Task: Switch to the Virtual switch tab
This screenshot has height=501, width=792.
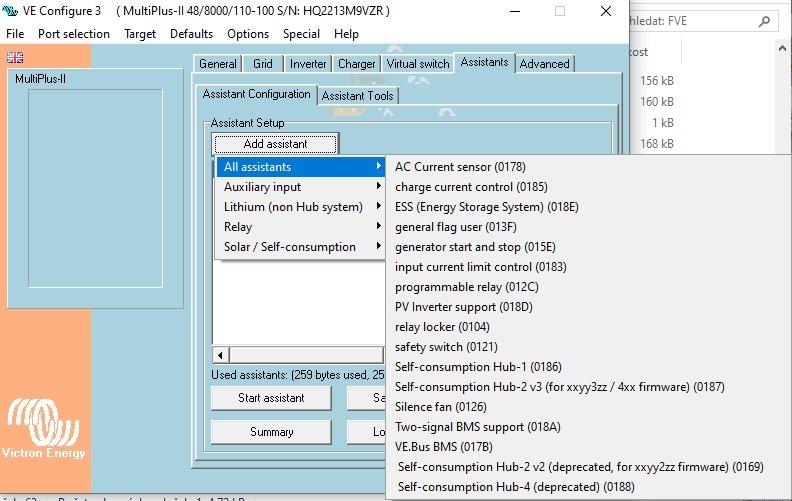Action: (x=418, y=64)
